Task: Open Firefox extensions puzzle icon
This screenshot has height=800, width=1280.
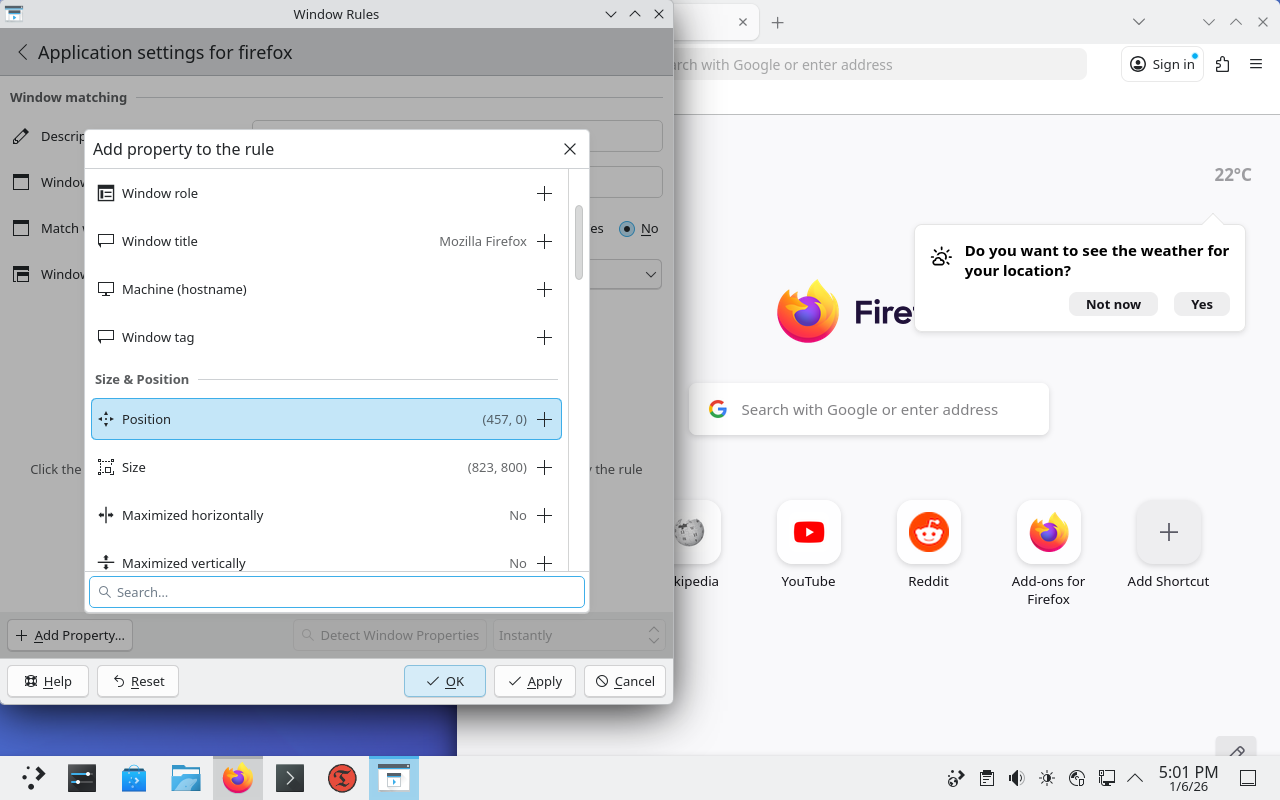Action: [x=1222, y=64]
